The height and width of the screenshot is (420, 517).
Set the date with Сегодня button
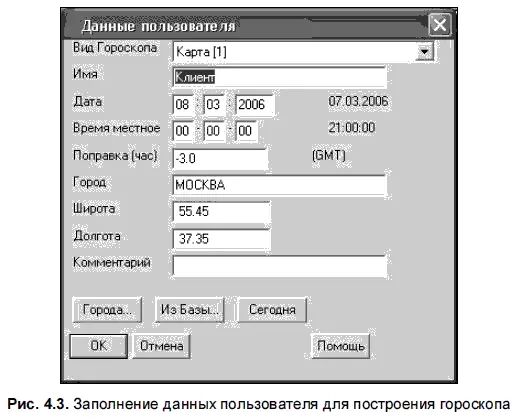272,310
